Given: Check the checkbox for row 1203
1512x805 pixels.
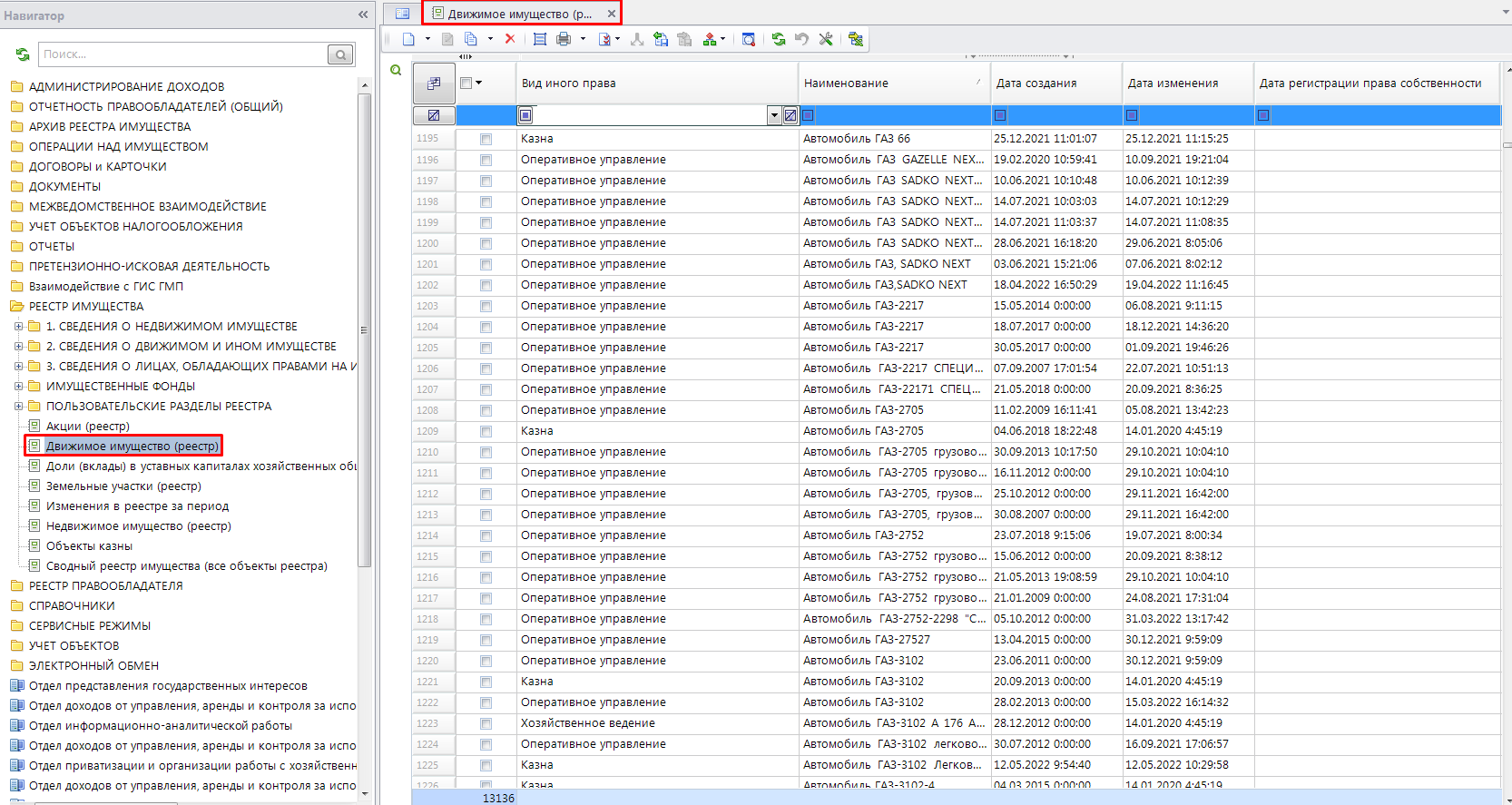Looking at the screenshot, I should point(486,306).
